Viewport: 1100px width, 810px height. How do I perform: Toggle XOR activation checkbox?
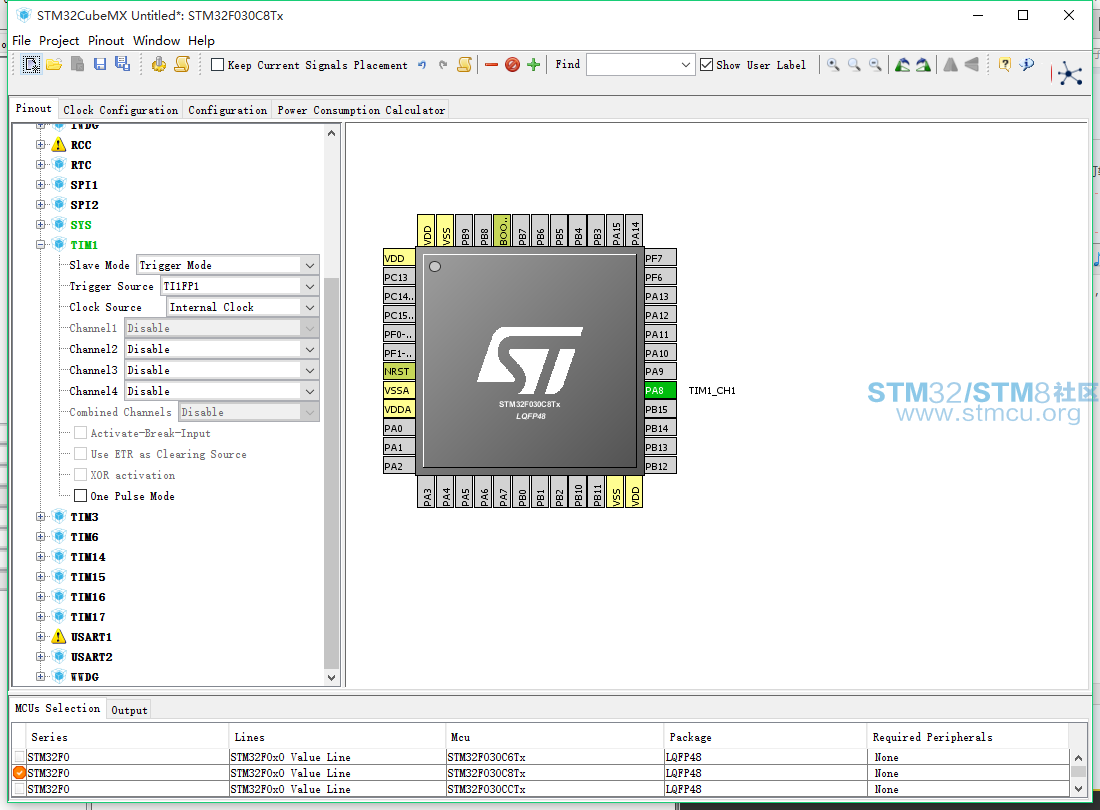(x=81, y=475)
